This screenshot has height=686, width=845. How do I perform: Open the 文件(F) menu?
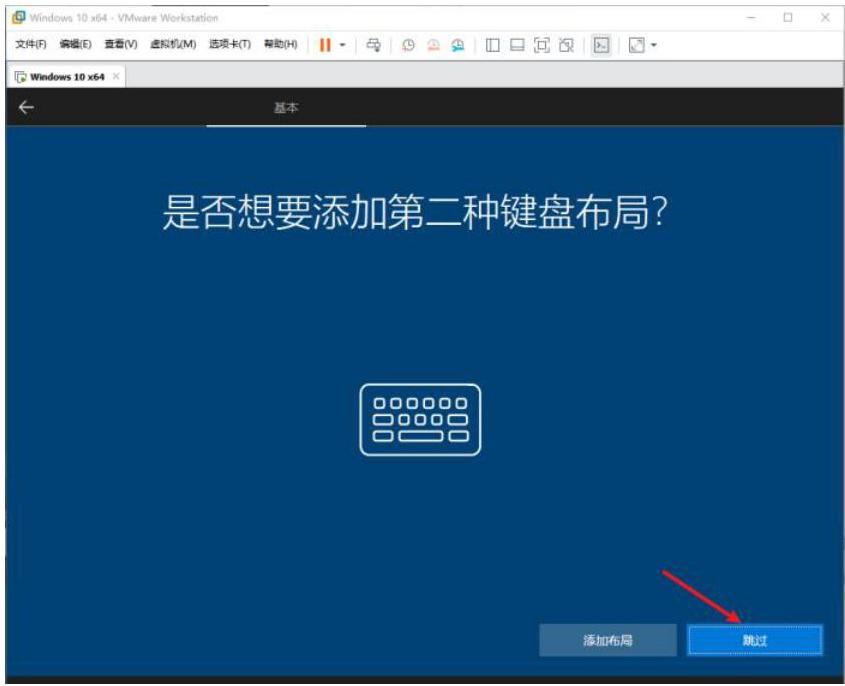[30, 45]
